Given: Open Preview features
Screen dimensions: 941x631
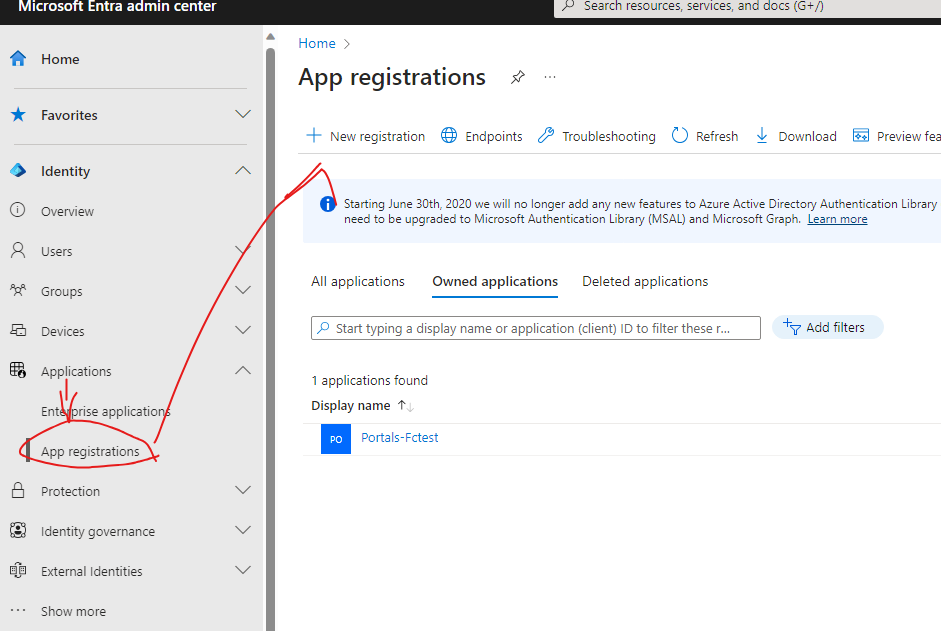Looking at the screenshot, I should point(896,135).
